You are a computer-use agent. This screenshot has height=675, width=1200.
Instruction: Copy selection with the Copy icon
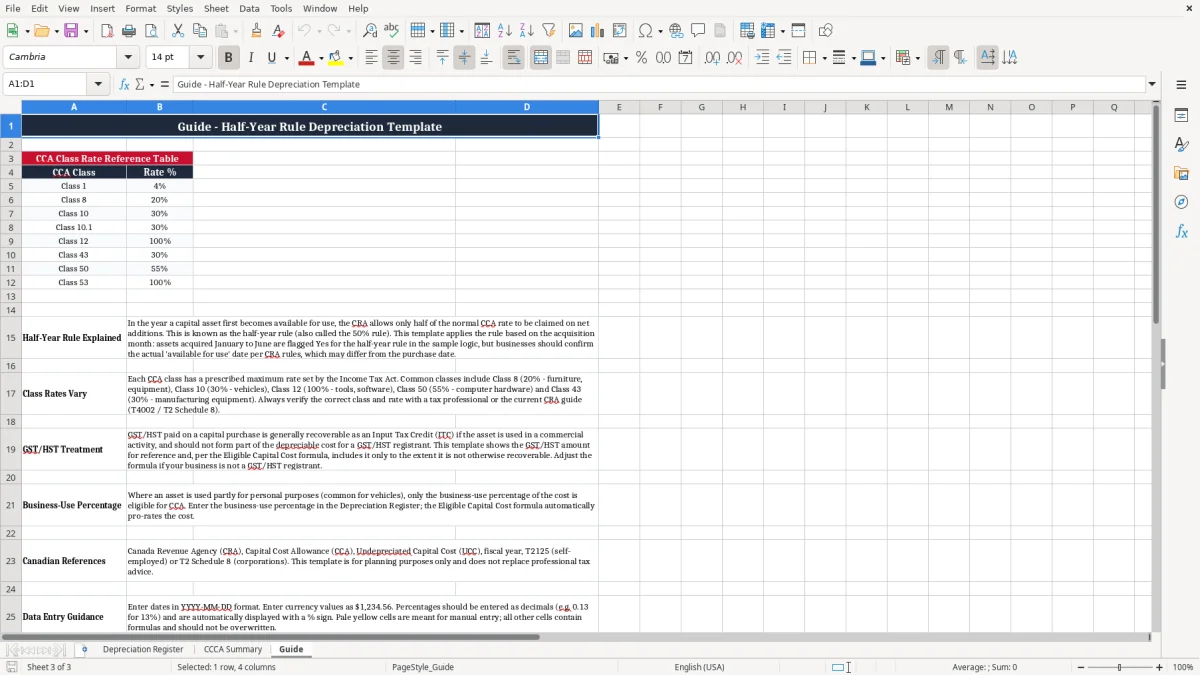click(x=200, y=31)
